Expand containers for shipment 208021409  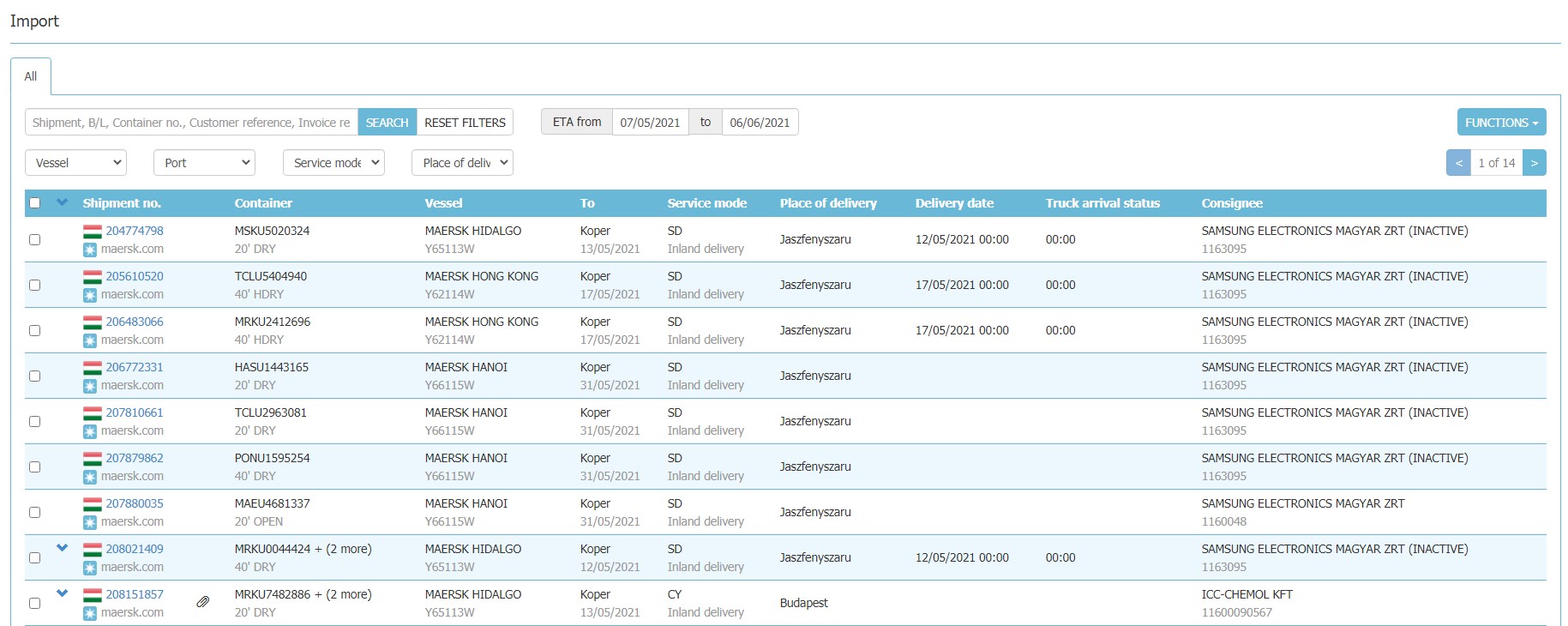point(62,547)
